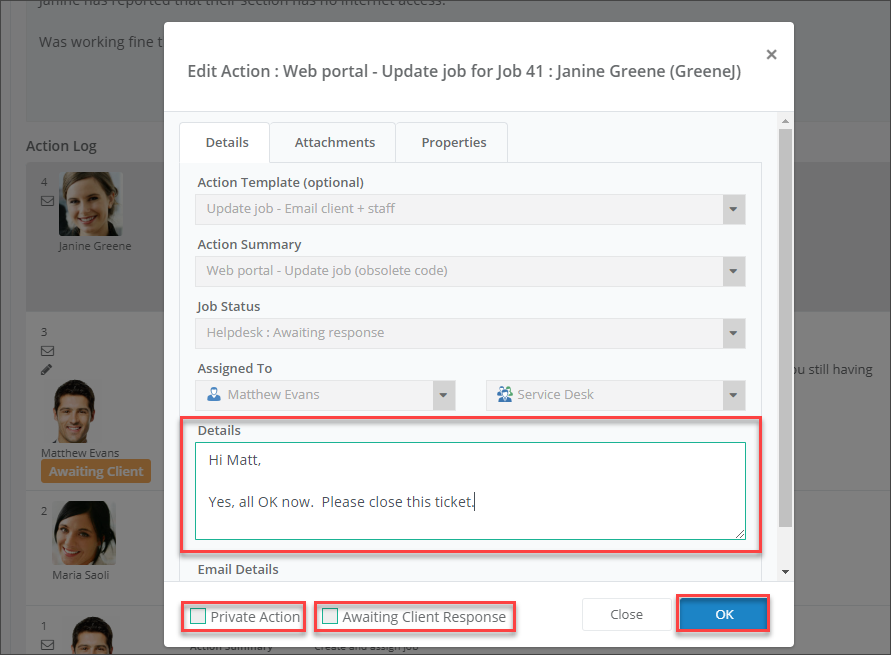
Task: Click the resize grip of the Details box
Action: point(740,533)
